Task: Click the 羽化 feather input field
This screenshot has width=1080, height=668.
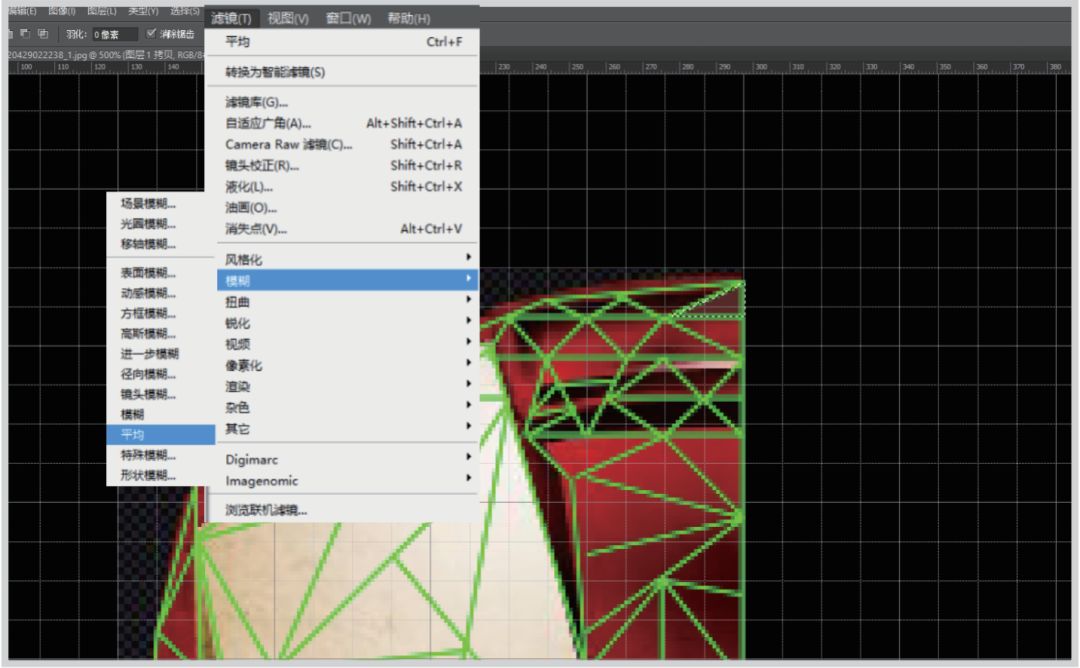Action: click(x=115, y=34)
